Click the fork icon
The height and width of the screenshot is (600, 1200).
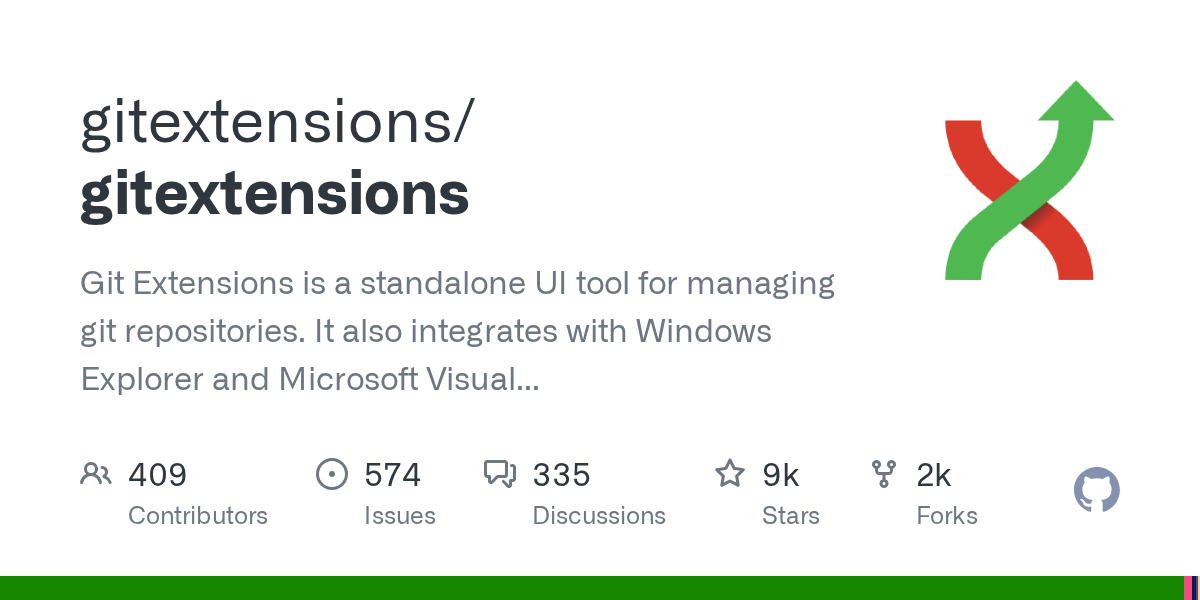pyautogui.click(x=884, y=474)
